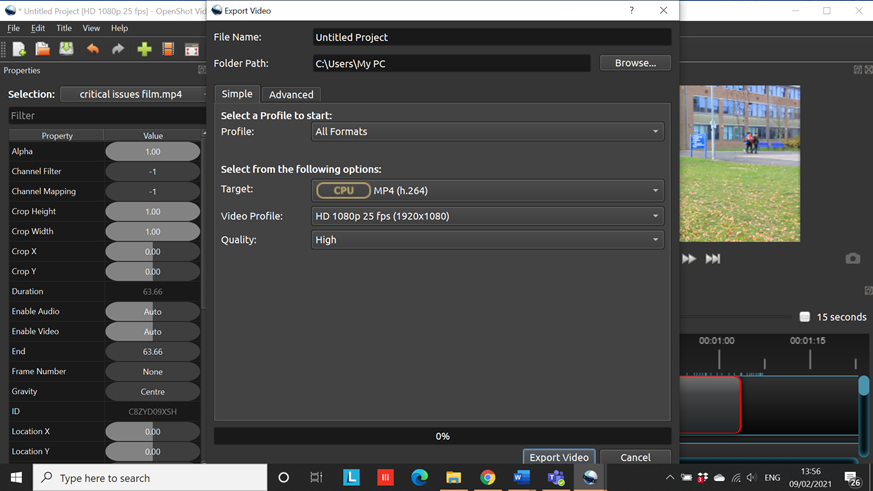Screen dimensions: 873x491
Task: Open Microsoft Word from taskbar
Action: tap(522, 478)
